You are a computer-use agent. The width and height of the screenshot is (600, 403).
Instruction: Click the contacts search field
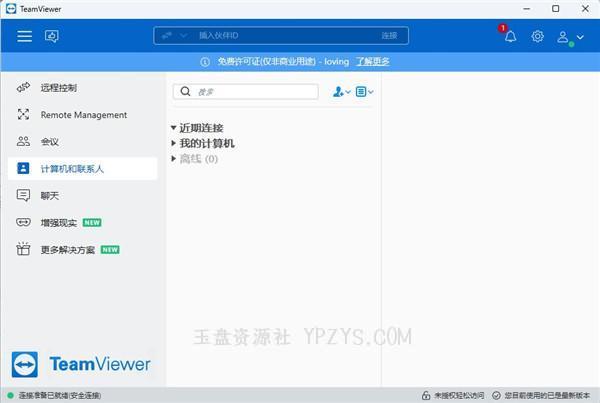[246, 91]
